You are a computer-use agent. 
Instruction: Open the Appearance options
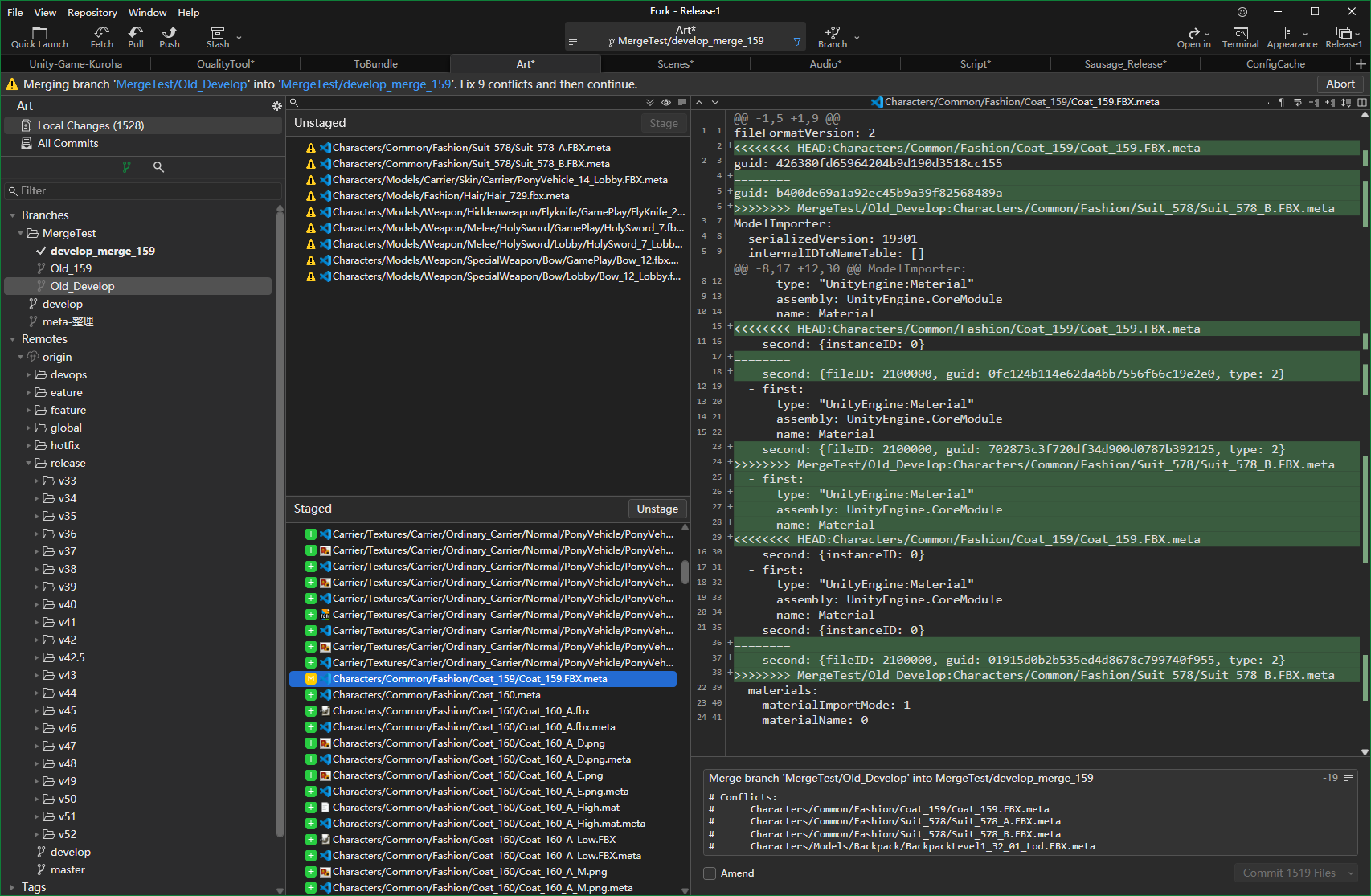(x=1291, y=37)
